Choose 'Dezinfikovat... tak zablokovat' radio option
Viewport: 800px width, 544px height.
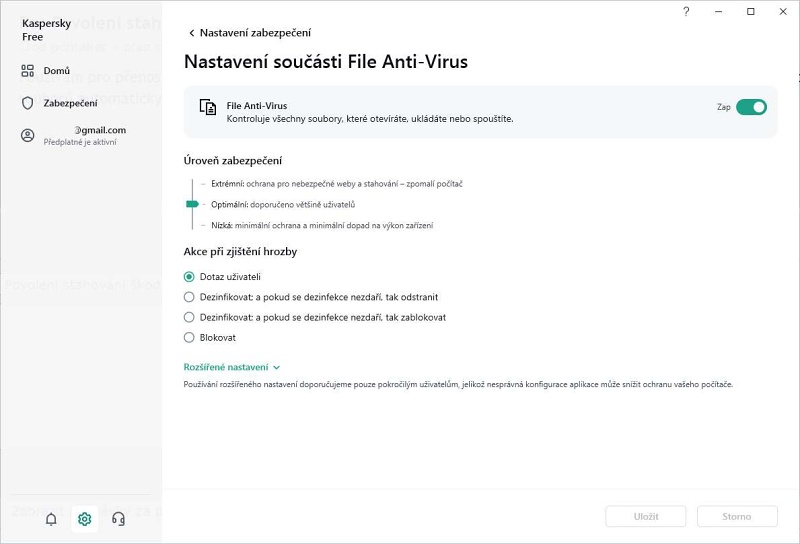[190, 317]
